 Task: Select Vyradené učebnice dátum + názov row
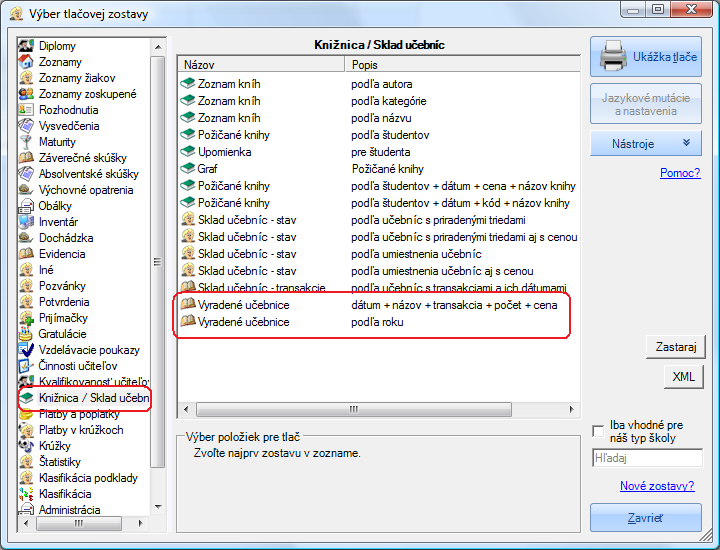tap(378, 305)
